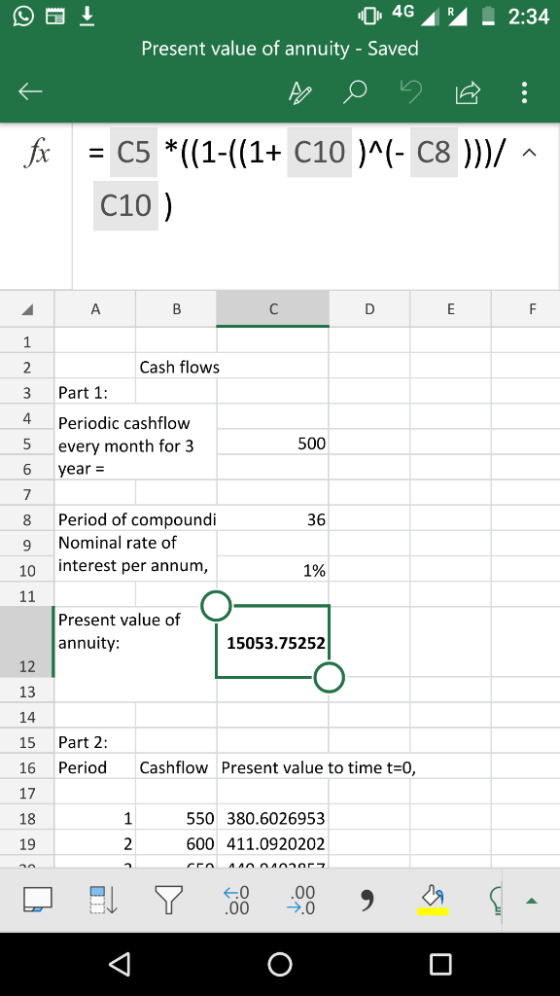Tap the bottom-right selection handle circle

[x=329, y=677]
